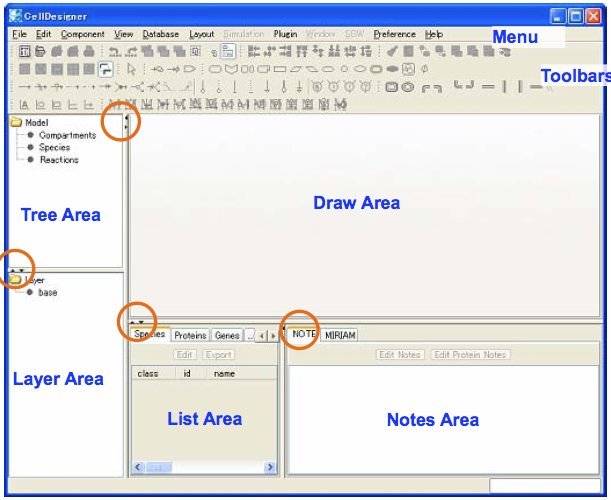Screen dimensions: 611x500
Task: Select the Unknown filled-ellipse species tool
Action: click(x=392, y=69)
